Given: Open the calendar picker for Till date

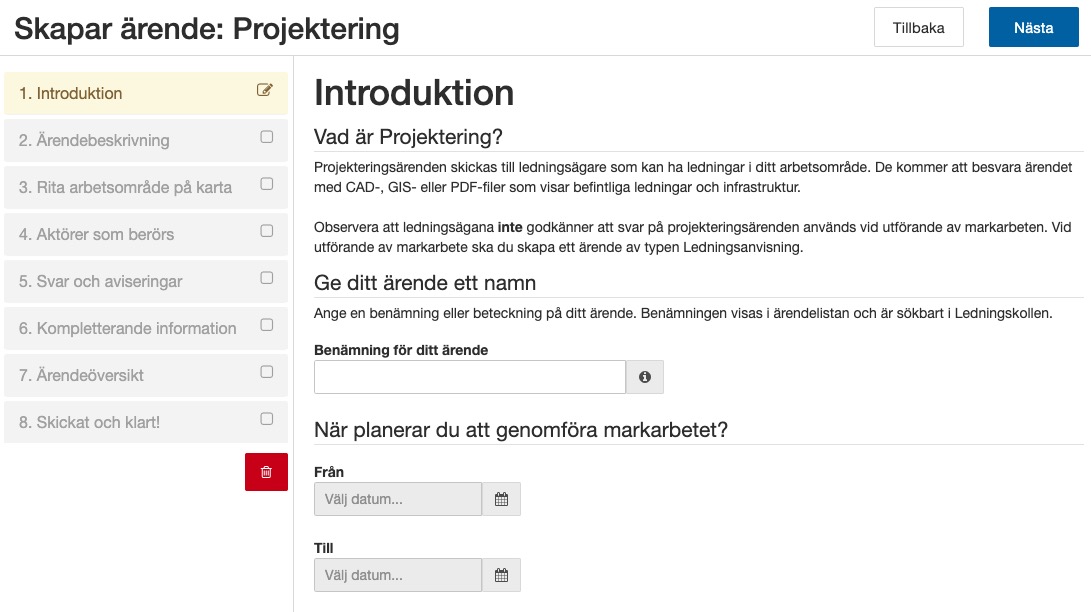Looking at the screenshot, I should [501, 574].
